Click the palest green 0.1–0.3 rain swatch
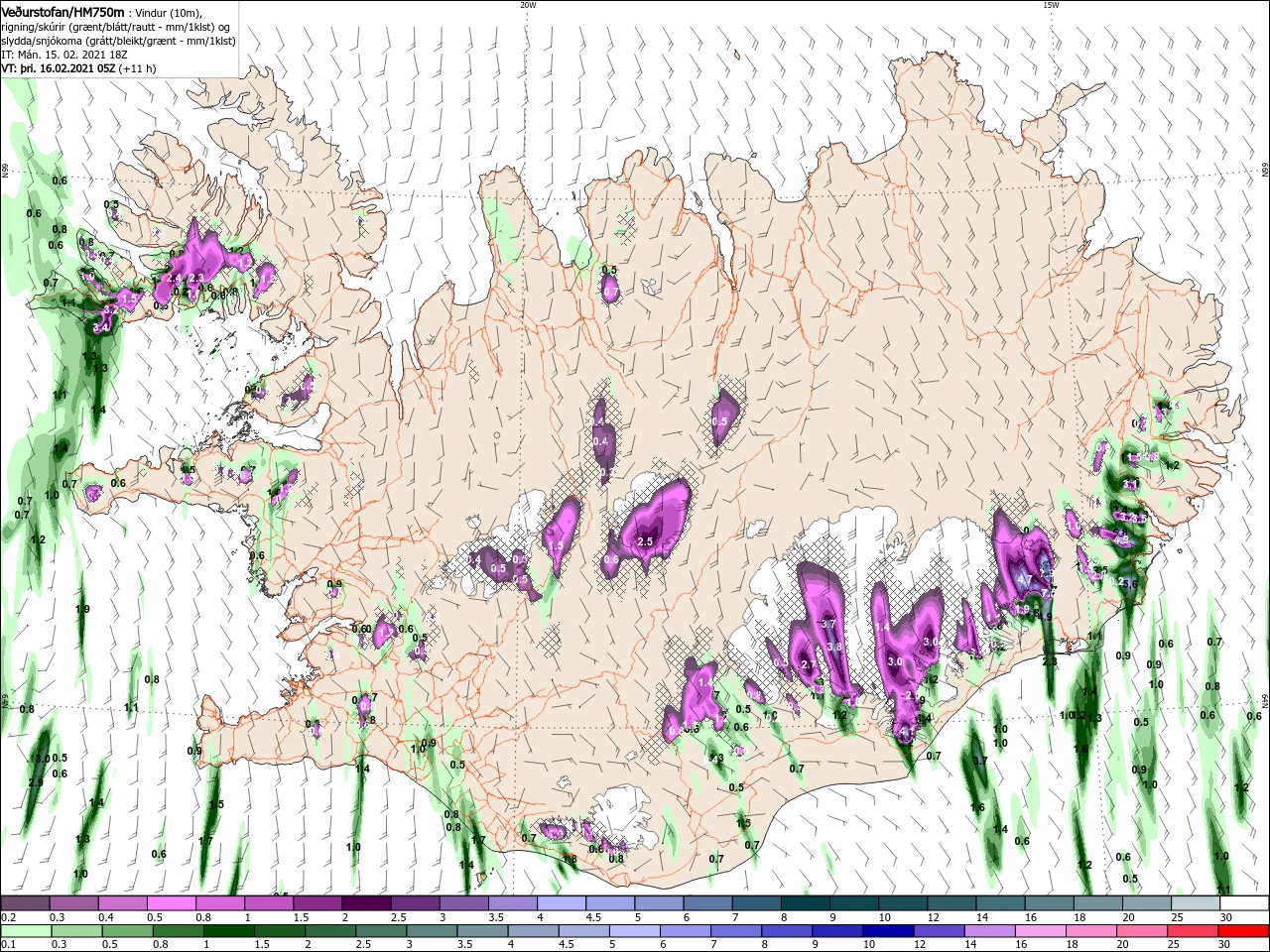Image resolution: width=1270 pixels, height=952 pixels. tap(25, 931)
